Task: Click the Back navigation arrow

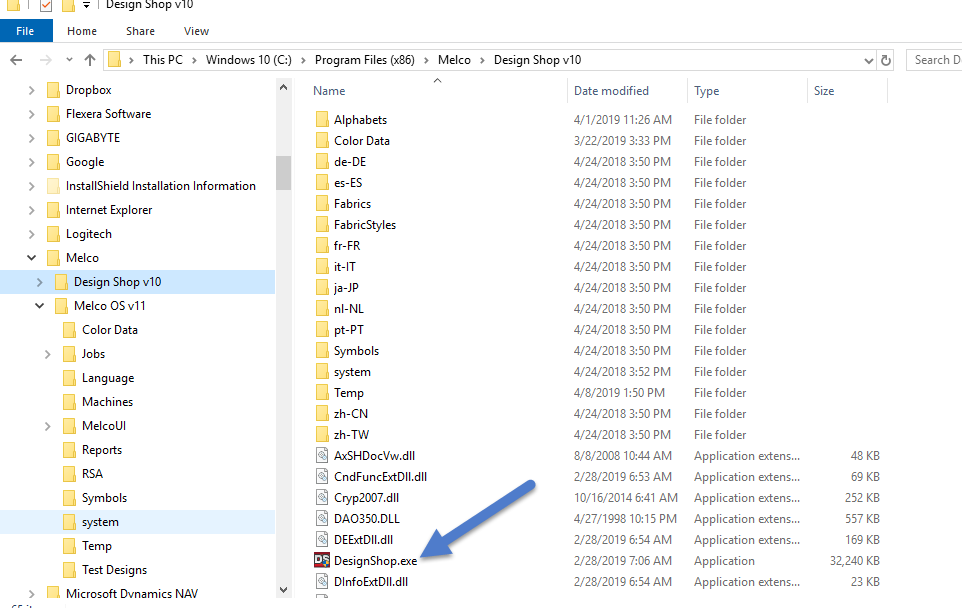Action: [16, 60]
